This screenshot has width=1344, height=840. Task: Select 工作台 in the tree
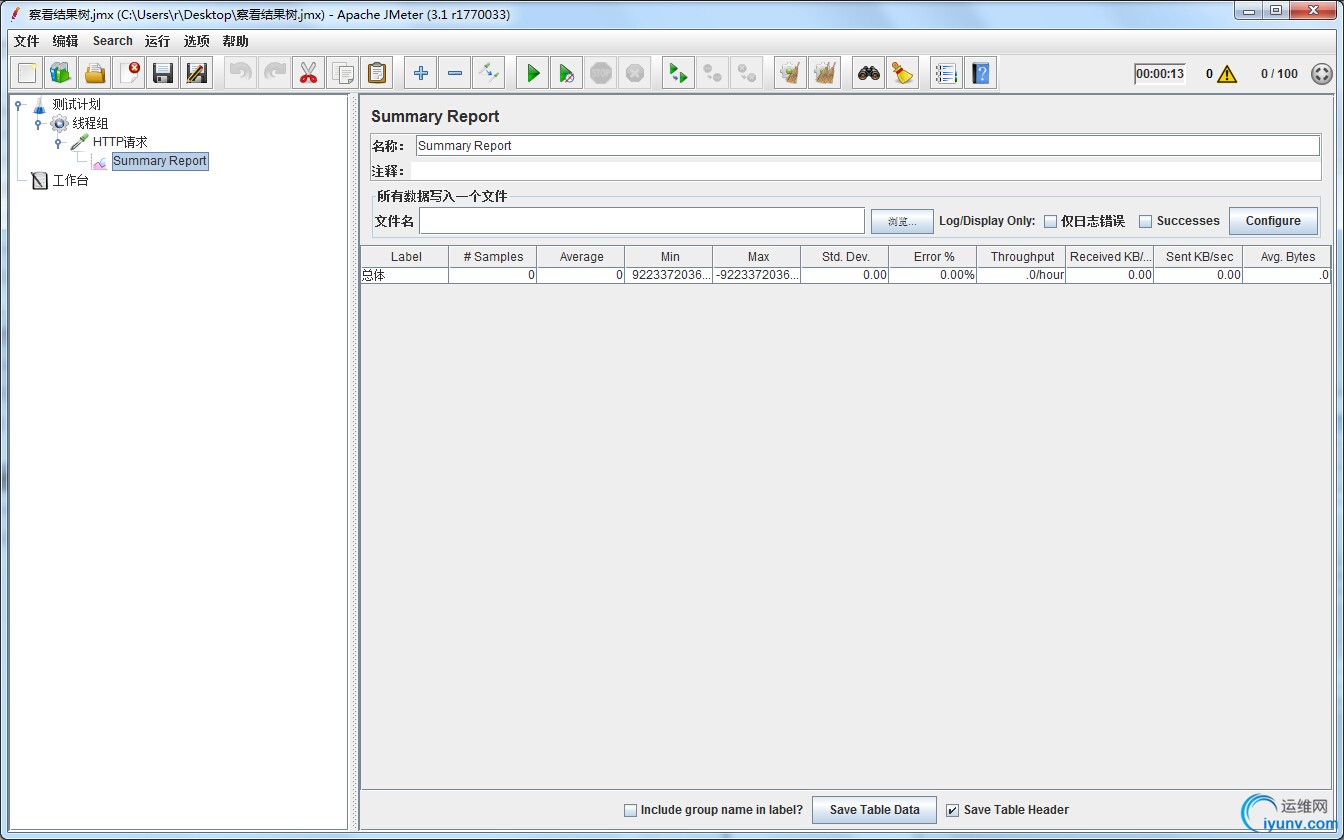[70, 181]
